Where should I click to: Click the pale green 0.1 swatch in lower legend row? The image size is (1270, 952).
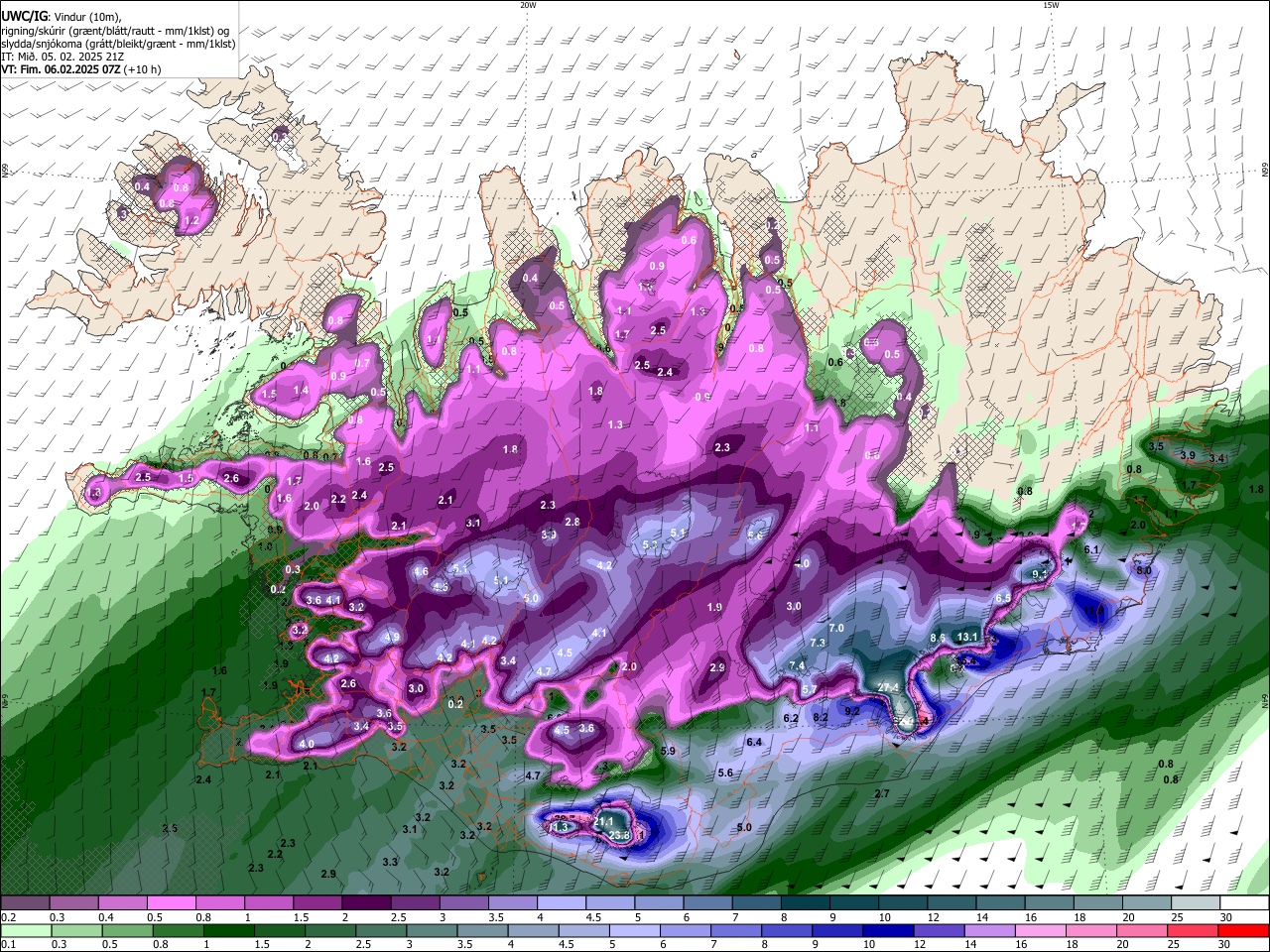[x=25, y=930]
